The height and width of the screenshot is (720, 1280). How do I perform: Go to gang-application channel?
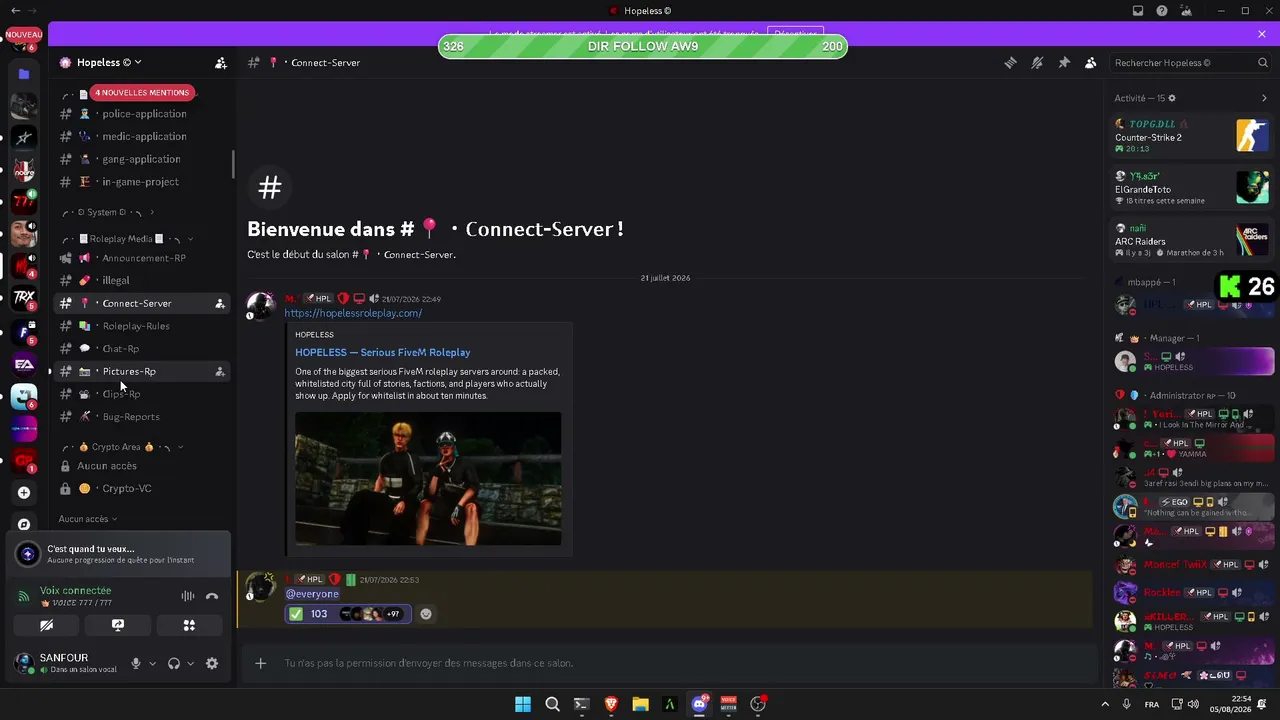click(x=142, y=159)
